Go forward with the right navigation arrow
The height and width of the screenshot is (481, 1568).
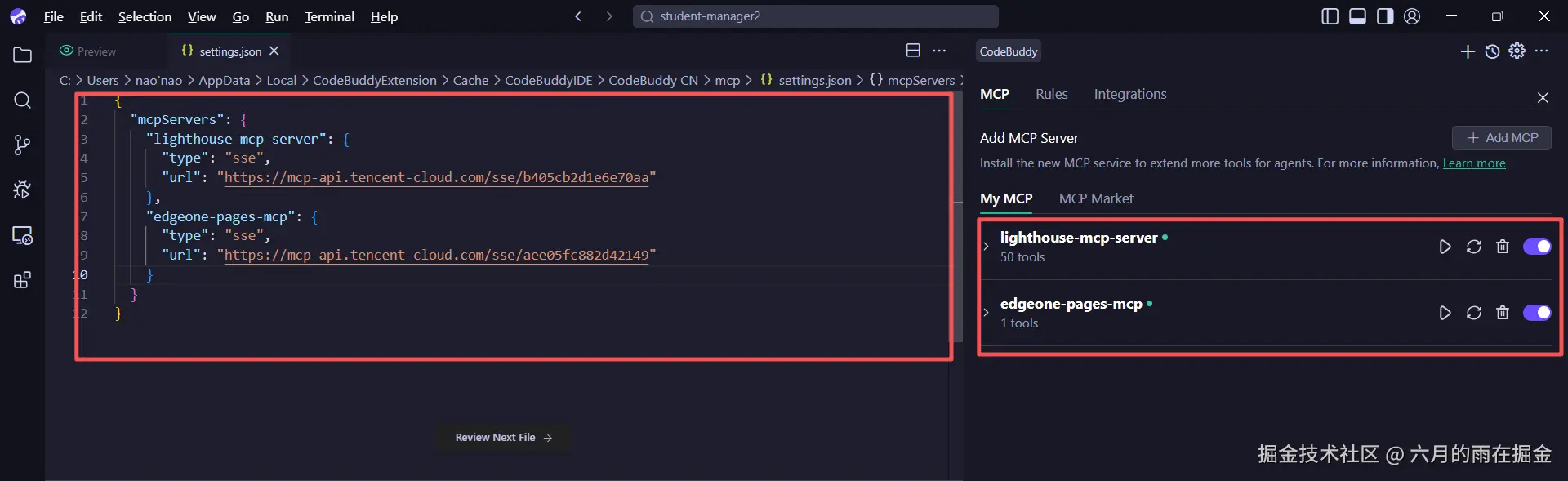[608, 16]
